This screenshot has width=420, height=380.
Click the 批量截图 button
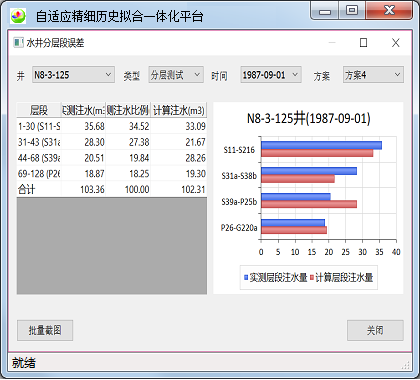point(45,330)
